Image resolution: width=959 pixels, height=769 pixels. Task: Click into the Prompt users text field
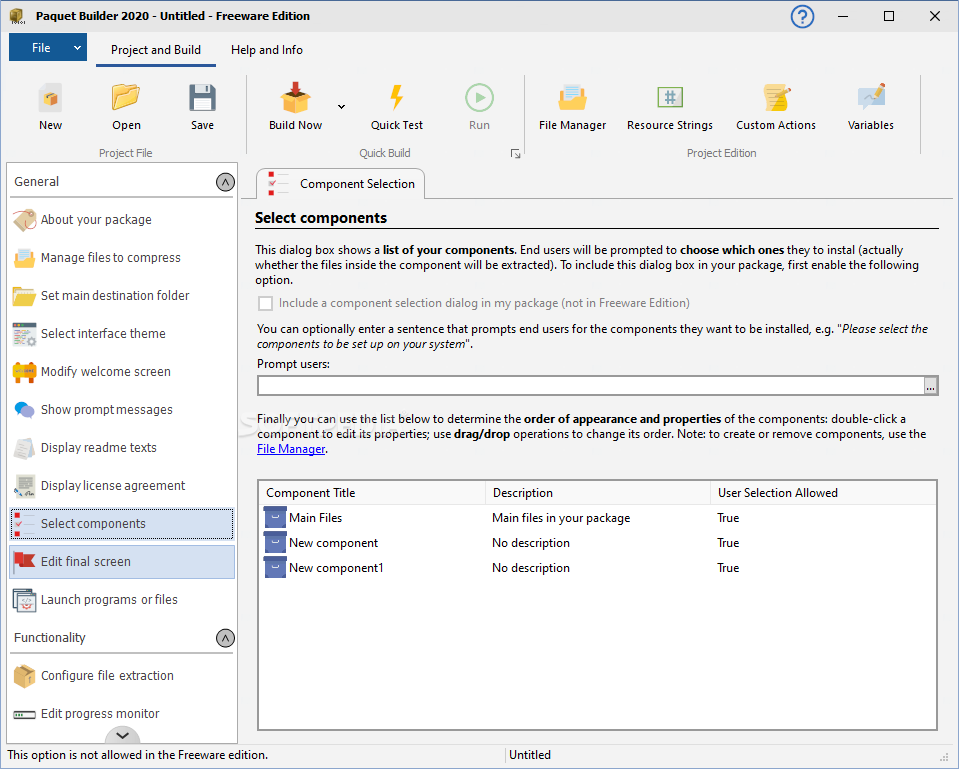pyautogui.click(x=590, y=386)
